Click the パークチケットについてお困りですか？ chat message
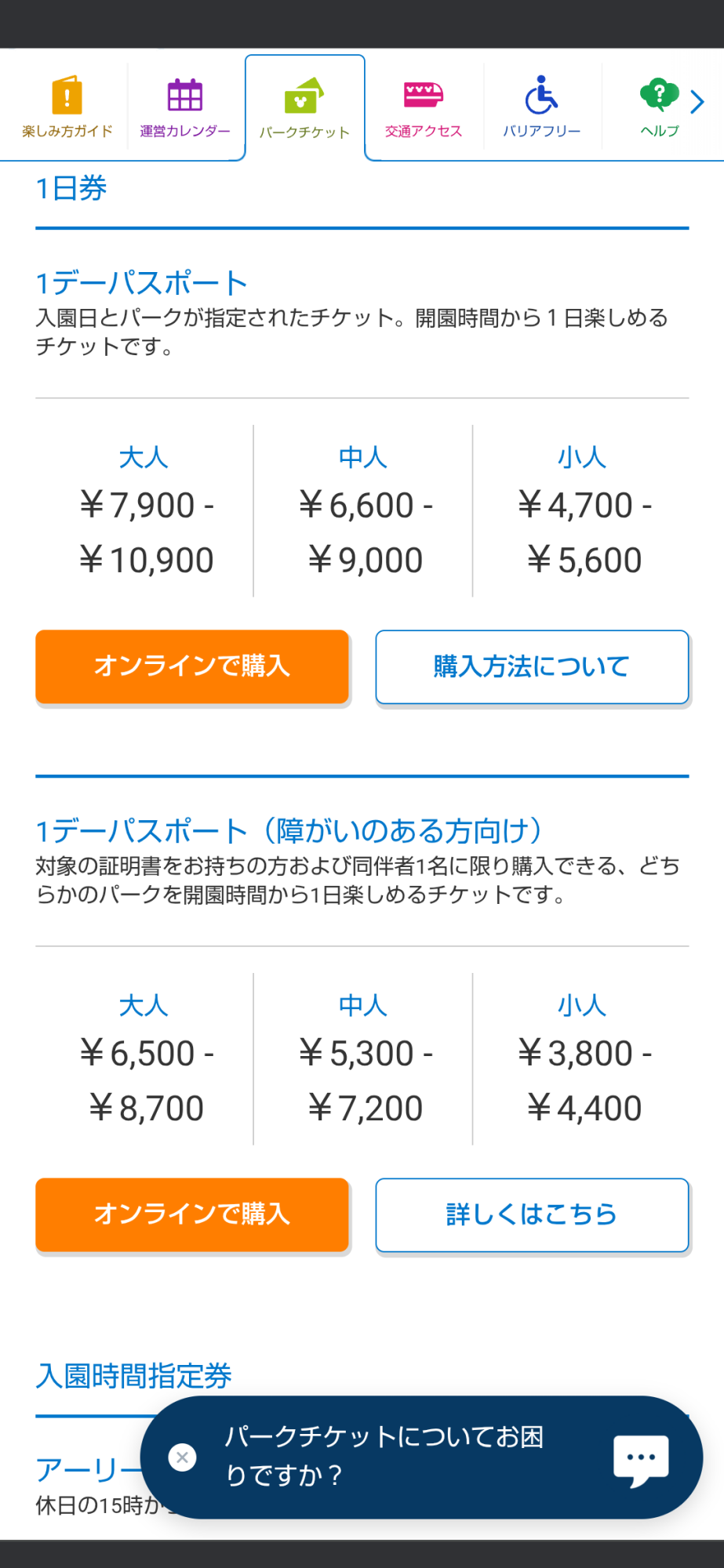Screen dimensions: 724x1568 tap(384, 1456)
